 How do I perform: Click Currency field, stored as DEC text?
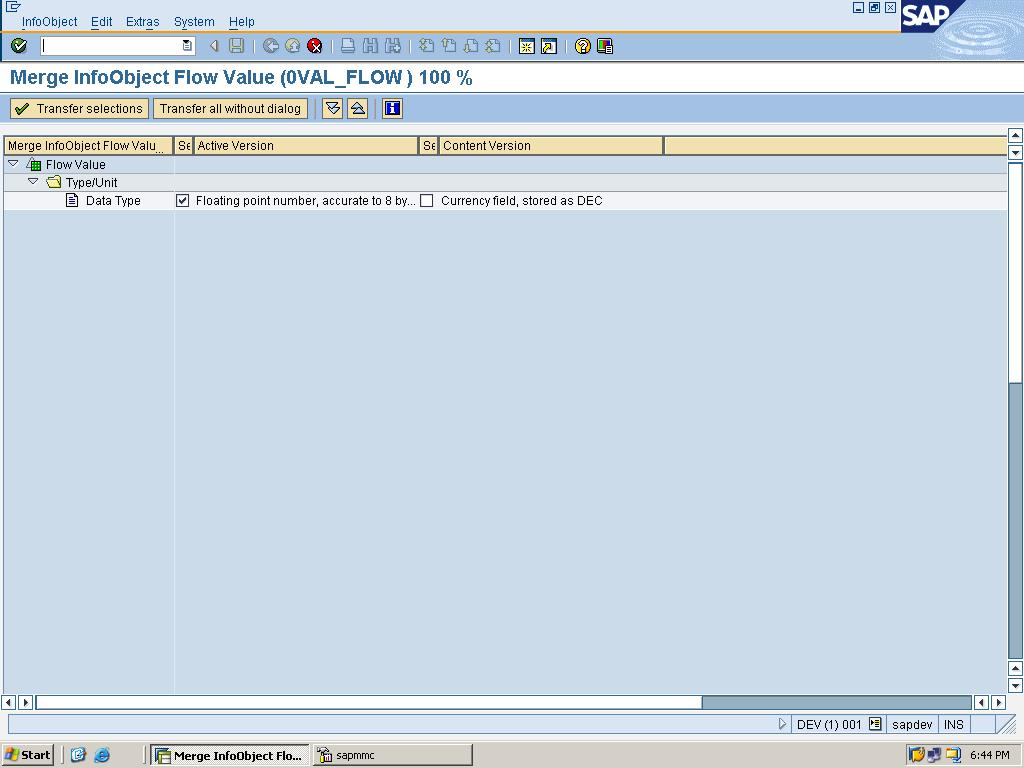point(521,200)
